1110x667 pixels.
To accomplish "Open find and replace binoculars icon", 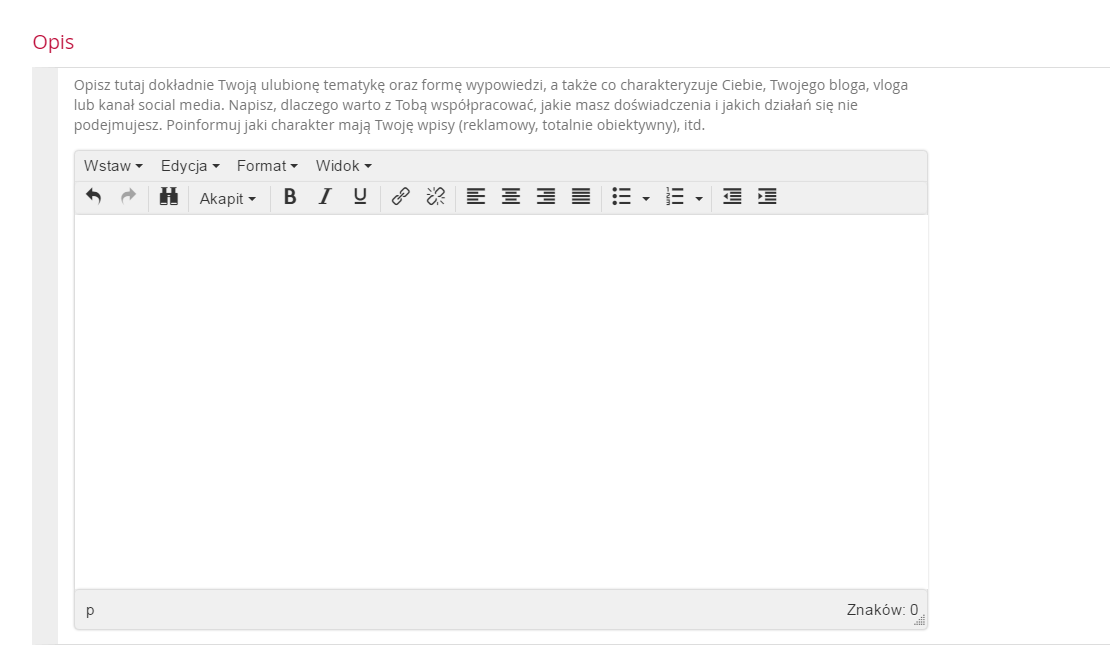I will (169, 197).
